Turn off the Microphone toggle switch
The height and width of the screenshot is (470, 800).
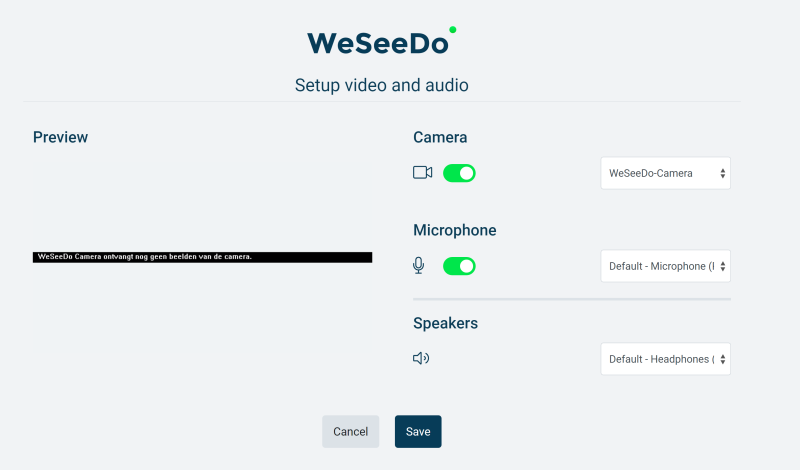tap(459, 266)
